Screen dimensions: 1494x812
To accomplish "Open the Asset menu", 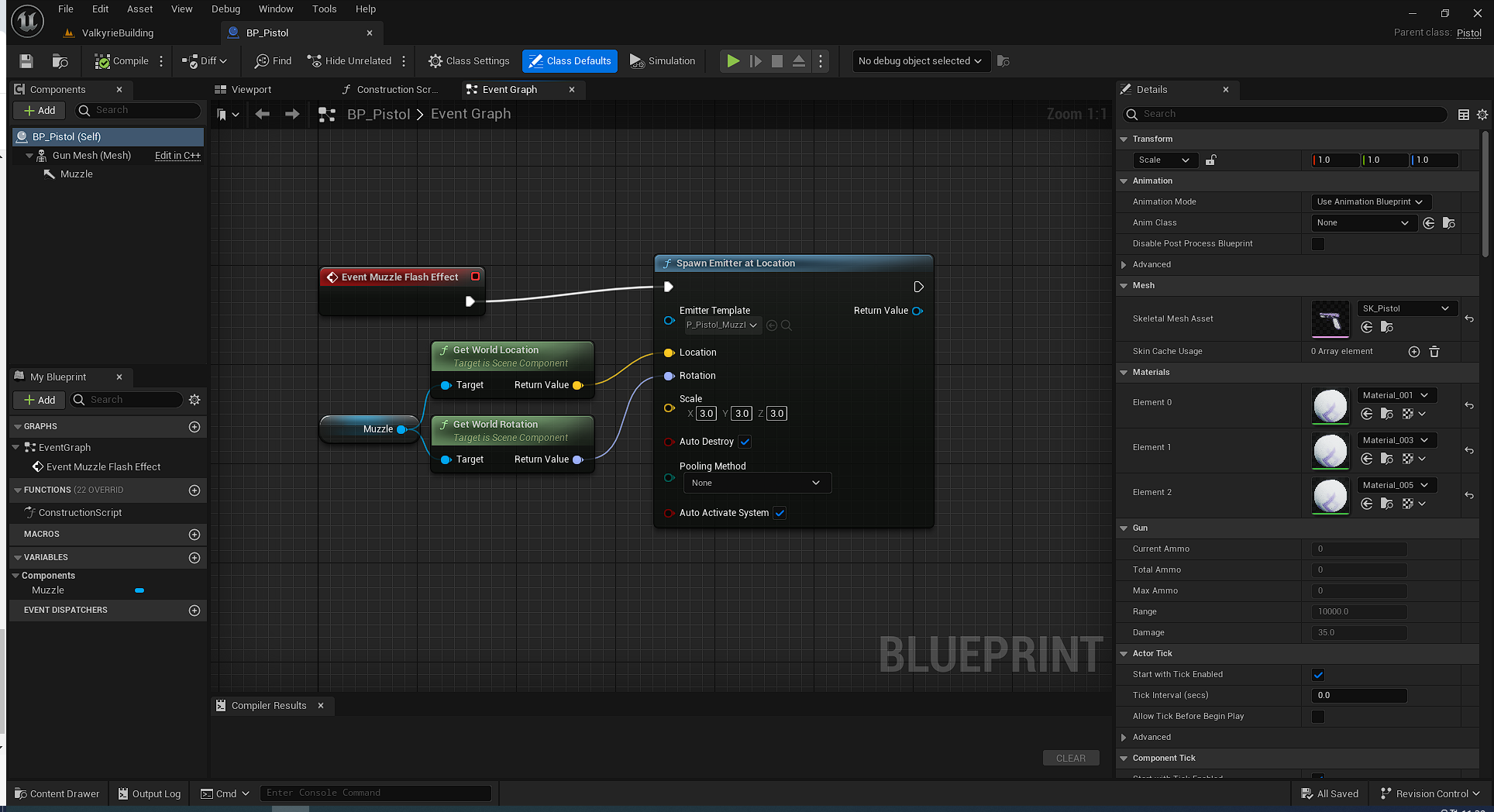I will click(140, 9).
